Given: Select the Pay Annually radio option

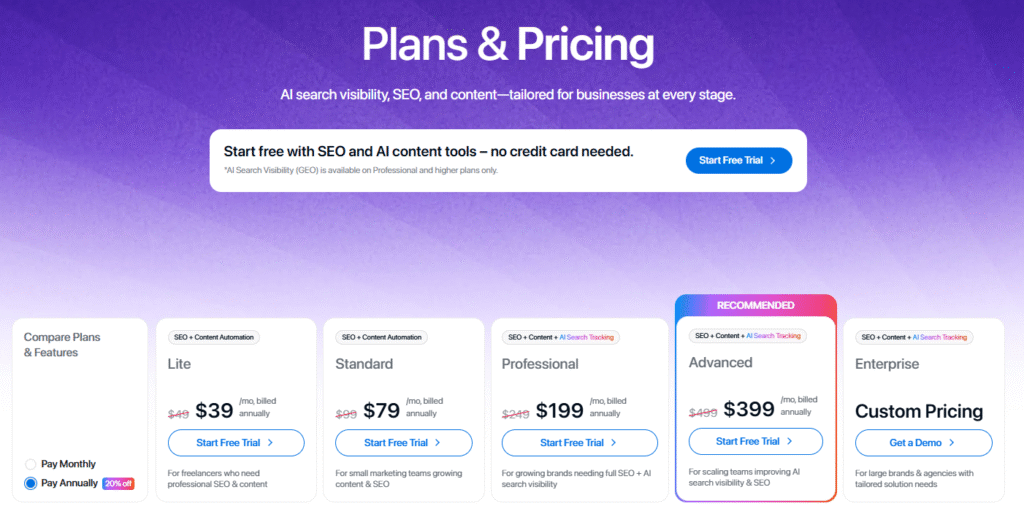Looking at the screenshot, I should [30, 484].
